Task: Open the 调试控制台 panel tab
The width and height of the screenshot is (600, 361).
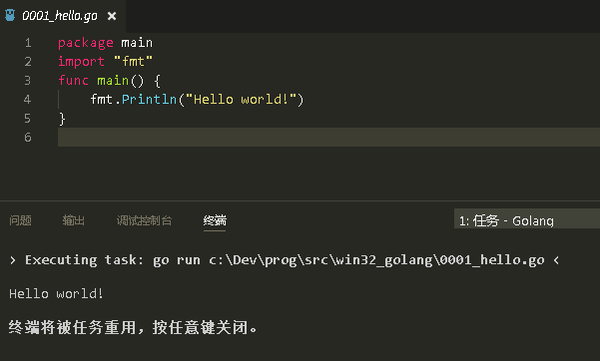Action: pyautogui.click(x=144, y=221)
